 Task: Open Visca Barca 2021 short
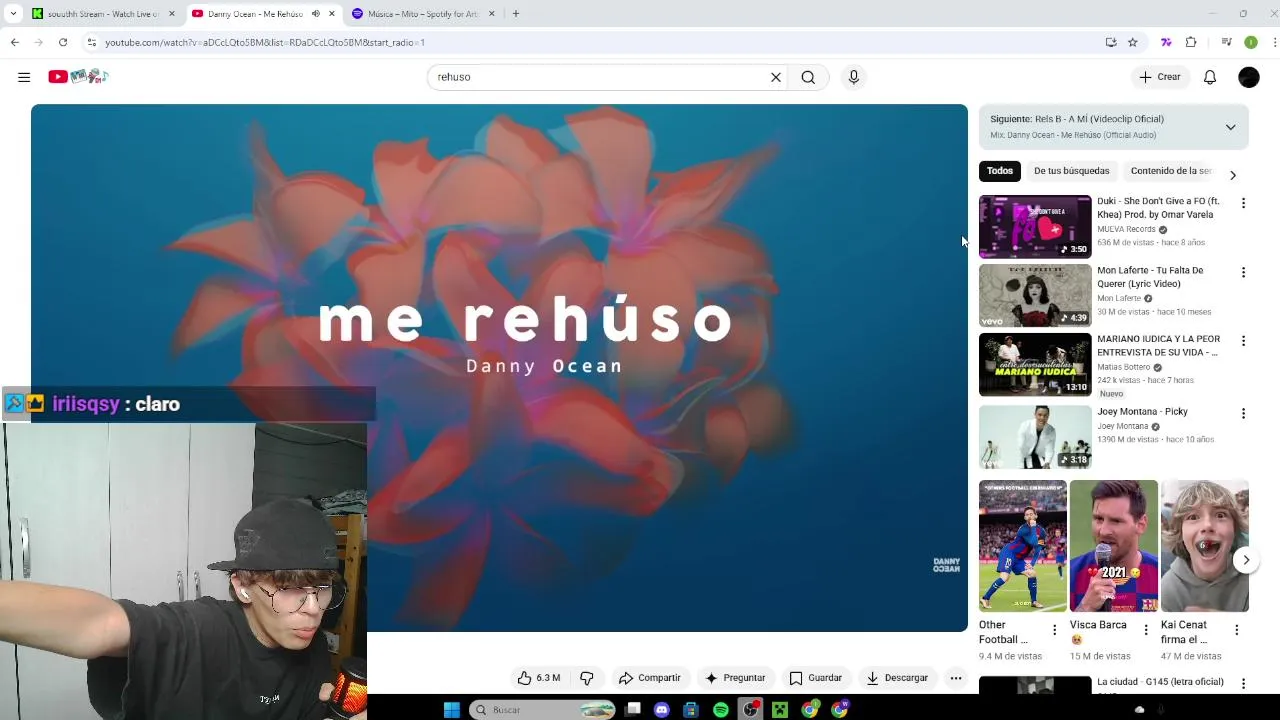click(1114, 546)
